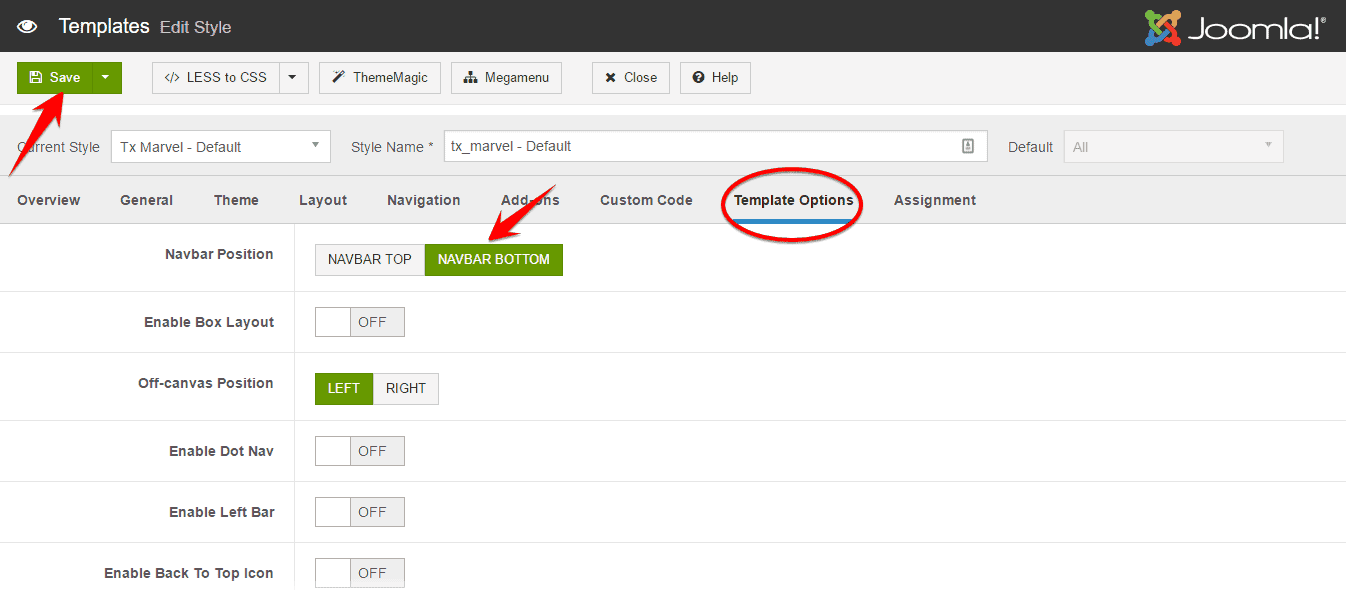This screenshot has height=590, width=1346.
Task: Open the Assignment tab
Action: pos(934,199)
